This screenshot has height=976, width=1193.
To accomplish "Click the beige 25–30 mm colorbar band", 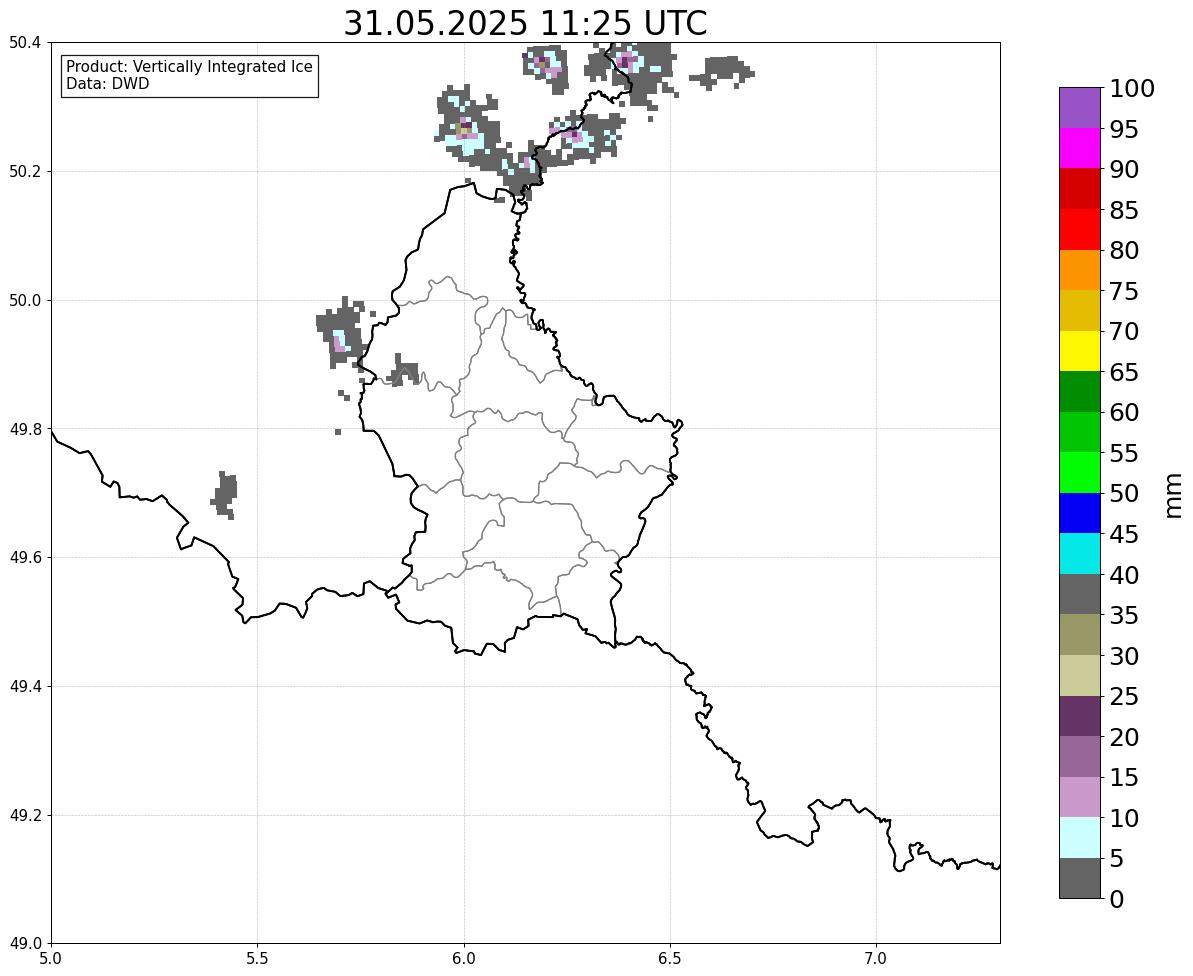I will click(x=1080, y=676).
